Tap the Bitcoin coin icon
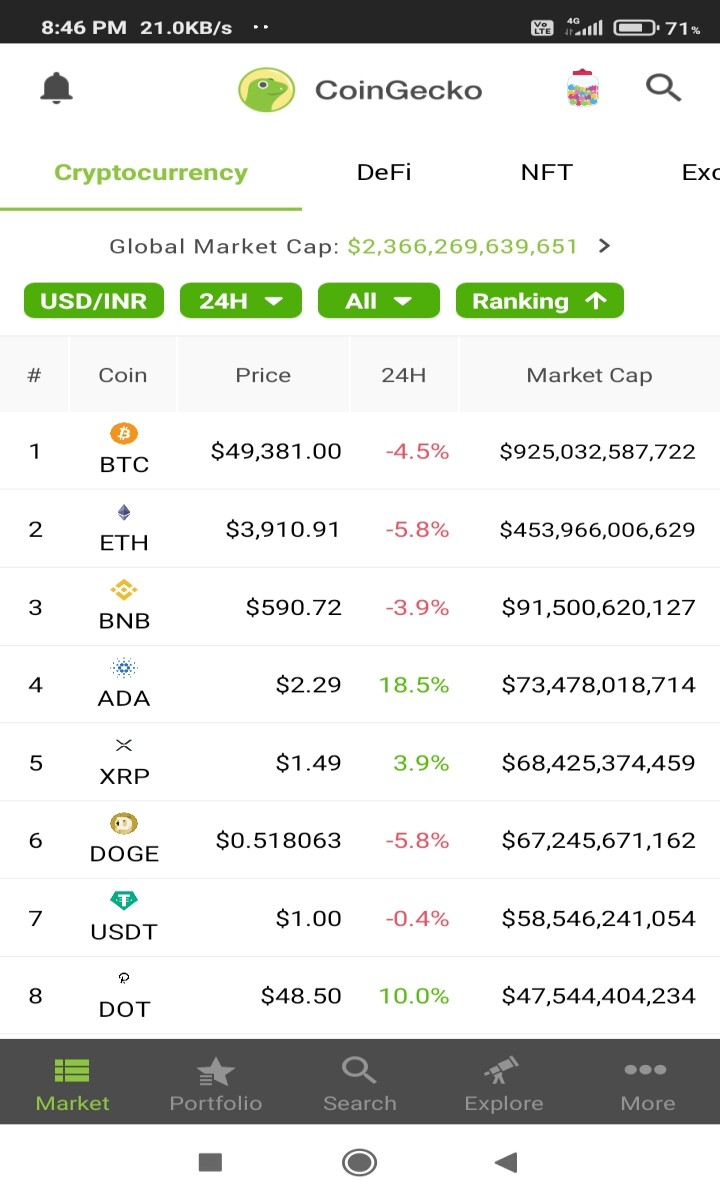The width and height of the screenshot is (720, 1200). click(x=124, y=434)
